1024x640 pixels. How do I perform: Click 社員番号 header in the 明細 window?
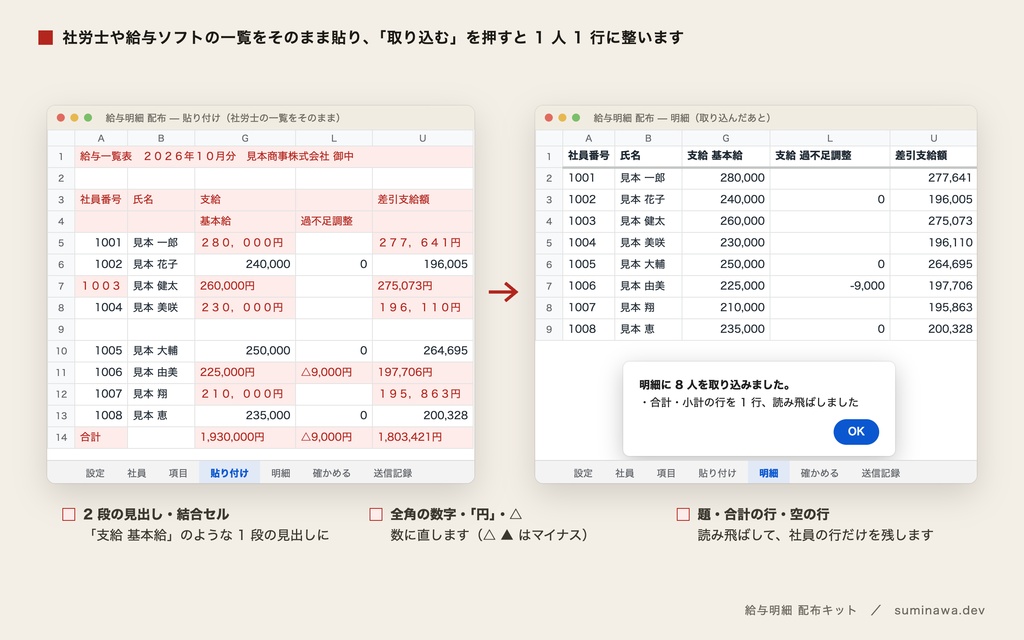(x=588, y=155)
